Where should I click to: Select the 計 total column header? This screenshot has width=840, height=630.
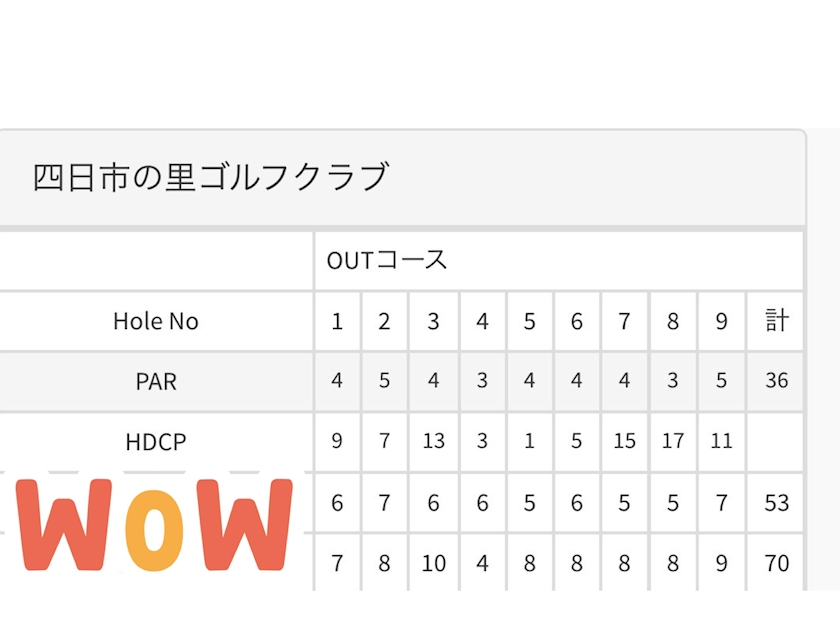coord(776,321)
